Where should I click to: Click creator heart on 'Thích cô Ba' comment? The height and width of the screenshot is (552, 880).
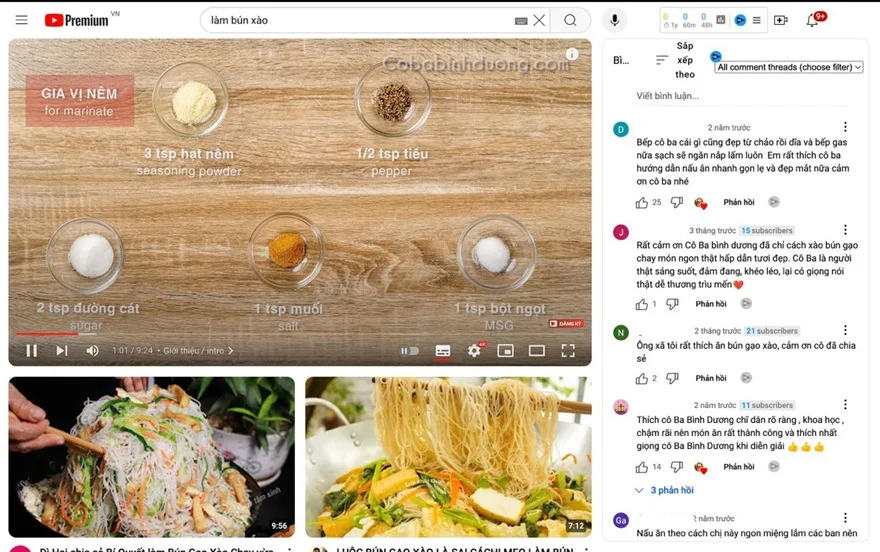click(700, 467)
